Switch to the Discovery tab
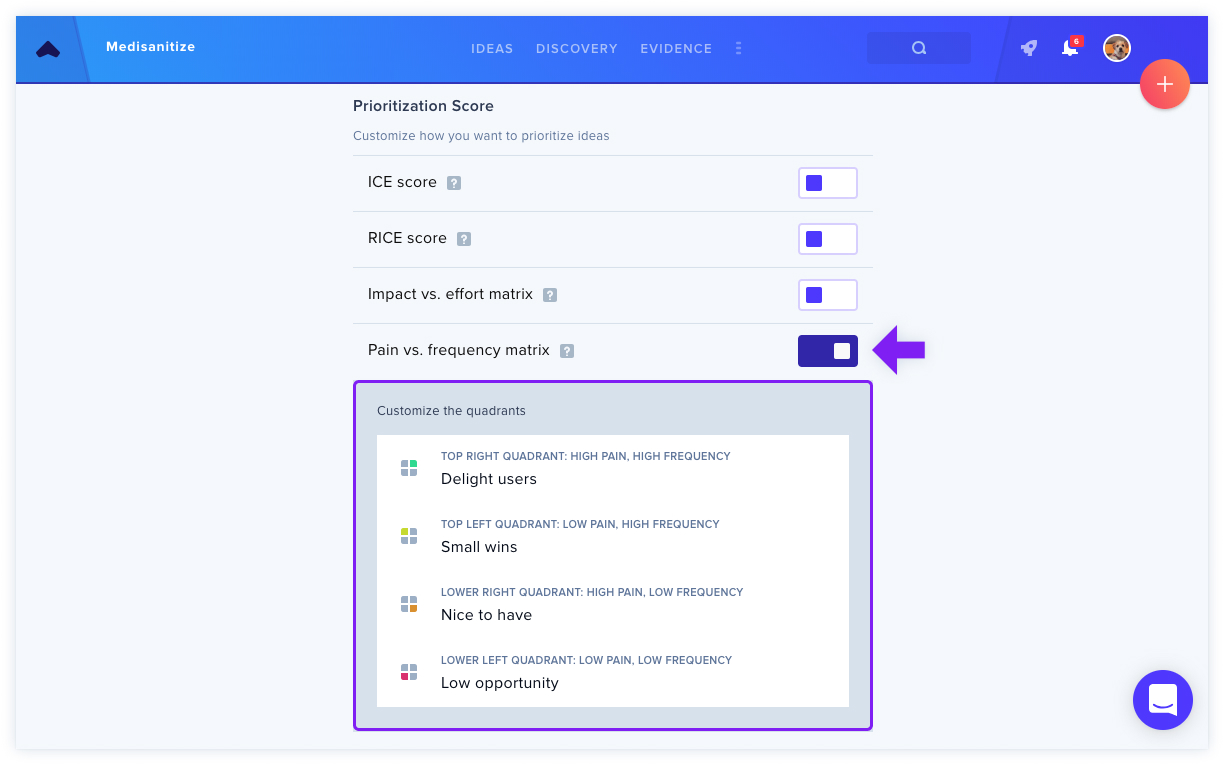Image resolution: width=1224 pixels, height=765 pixels. [x=577, y=48]
